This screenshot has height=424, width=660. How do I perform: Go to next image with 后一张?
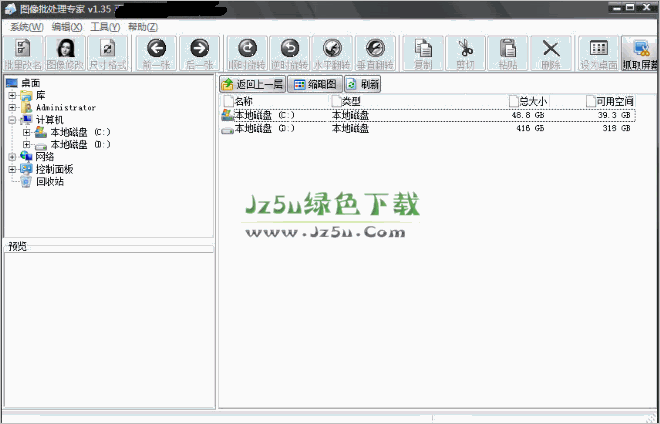pyautogui.click(x=200, y=53)
